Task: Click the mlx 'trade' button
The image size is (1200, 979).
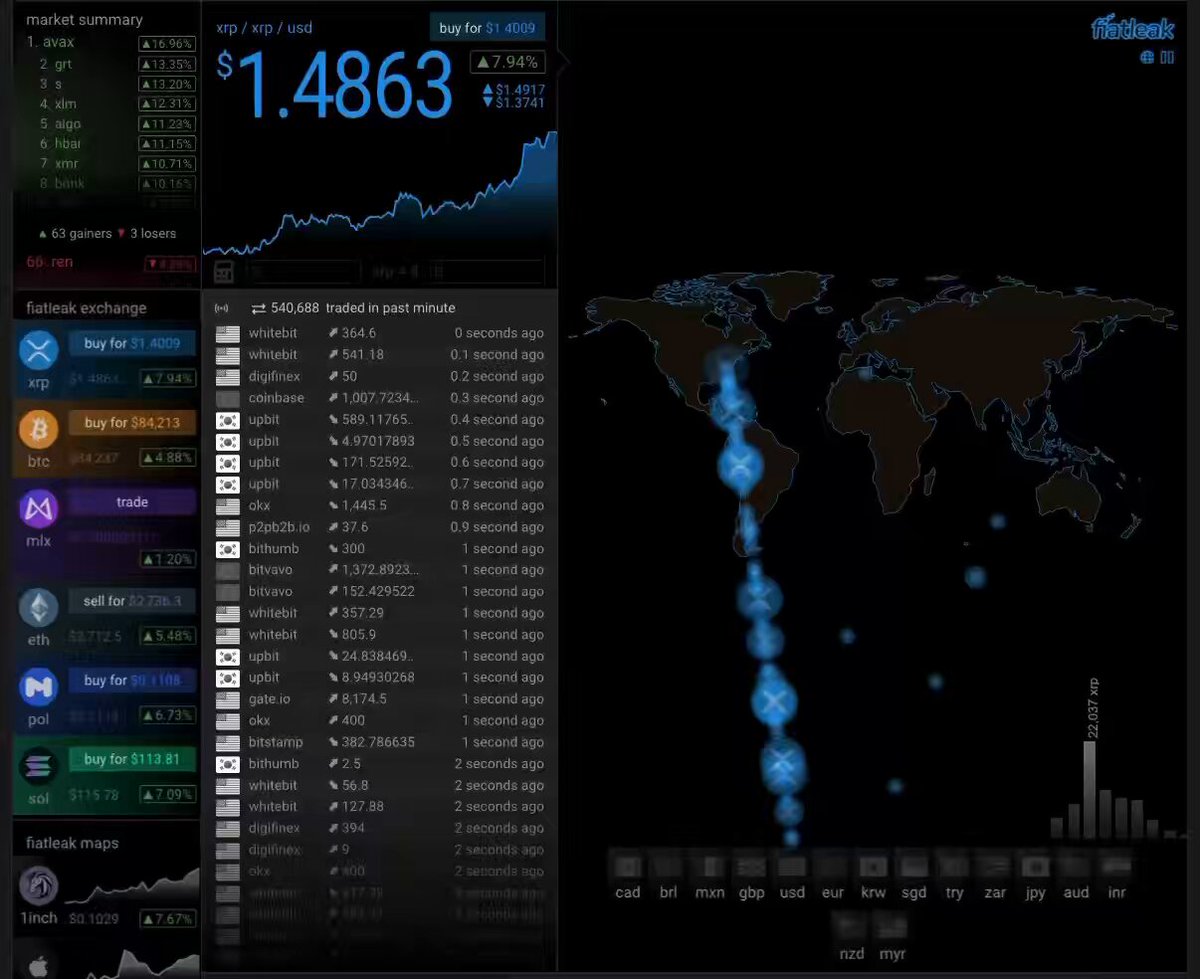Action: [132, 502]
